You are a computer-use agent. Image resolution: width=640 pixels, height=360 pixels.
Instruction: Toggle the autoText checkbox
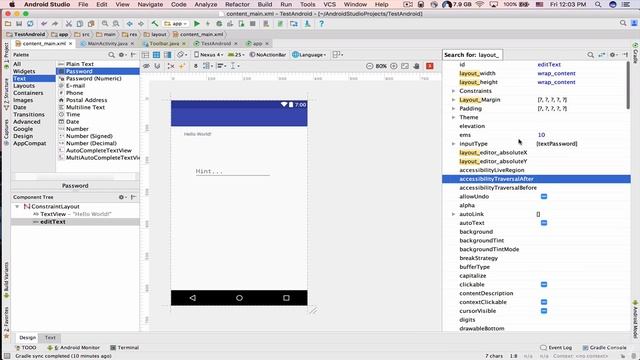click(544, 223)
